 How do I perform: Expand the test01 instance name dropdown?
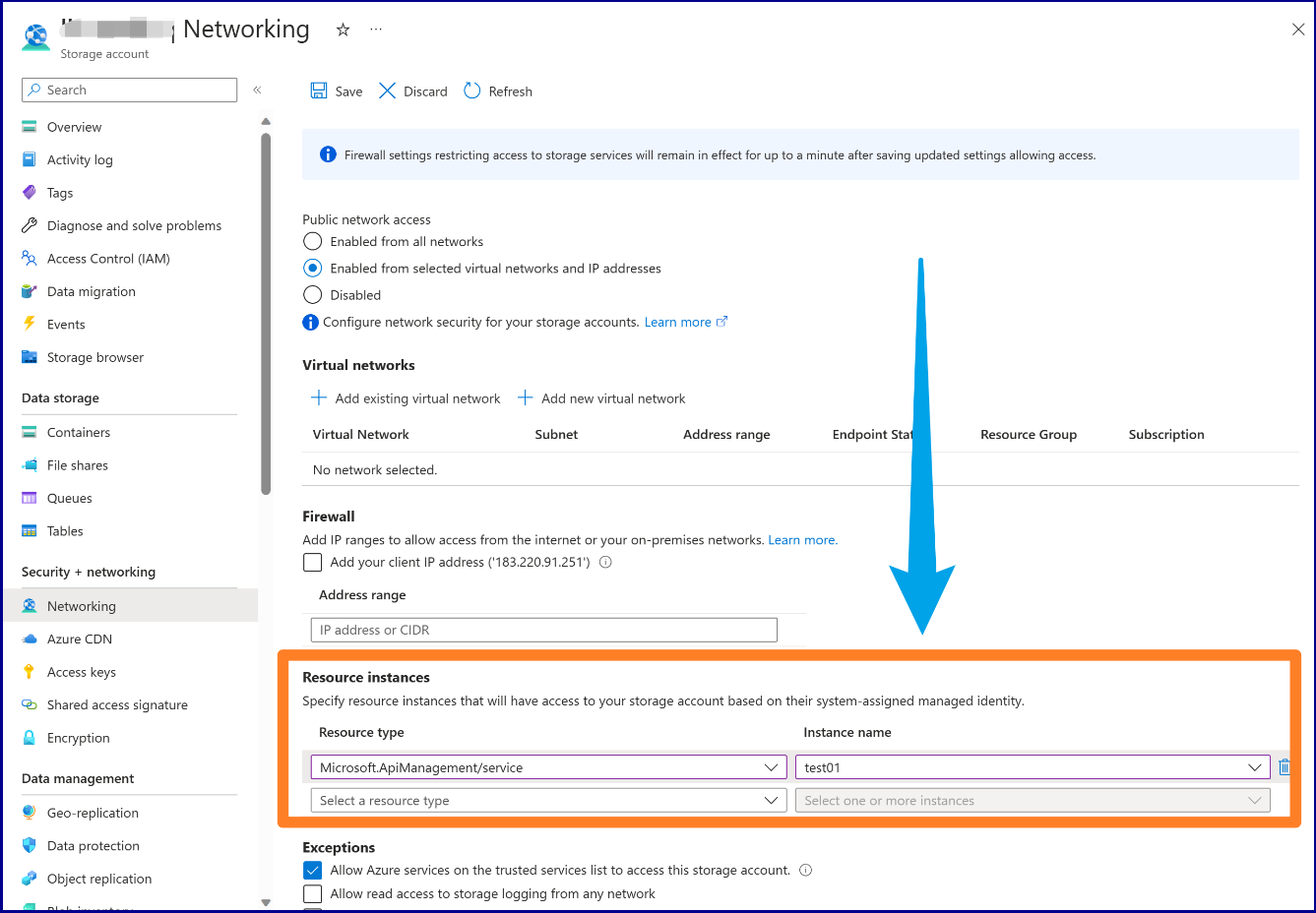point(1033,767)
